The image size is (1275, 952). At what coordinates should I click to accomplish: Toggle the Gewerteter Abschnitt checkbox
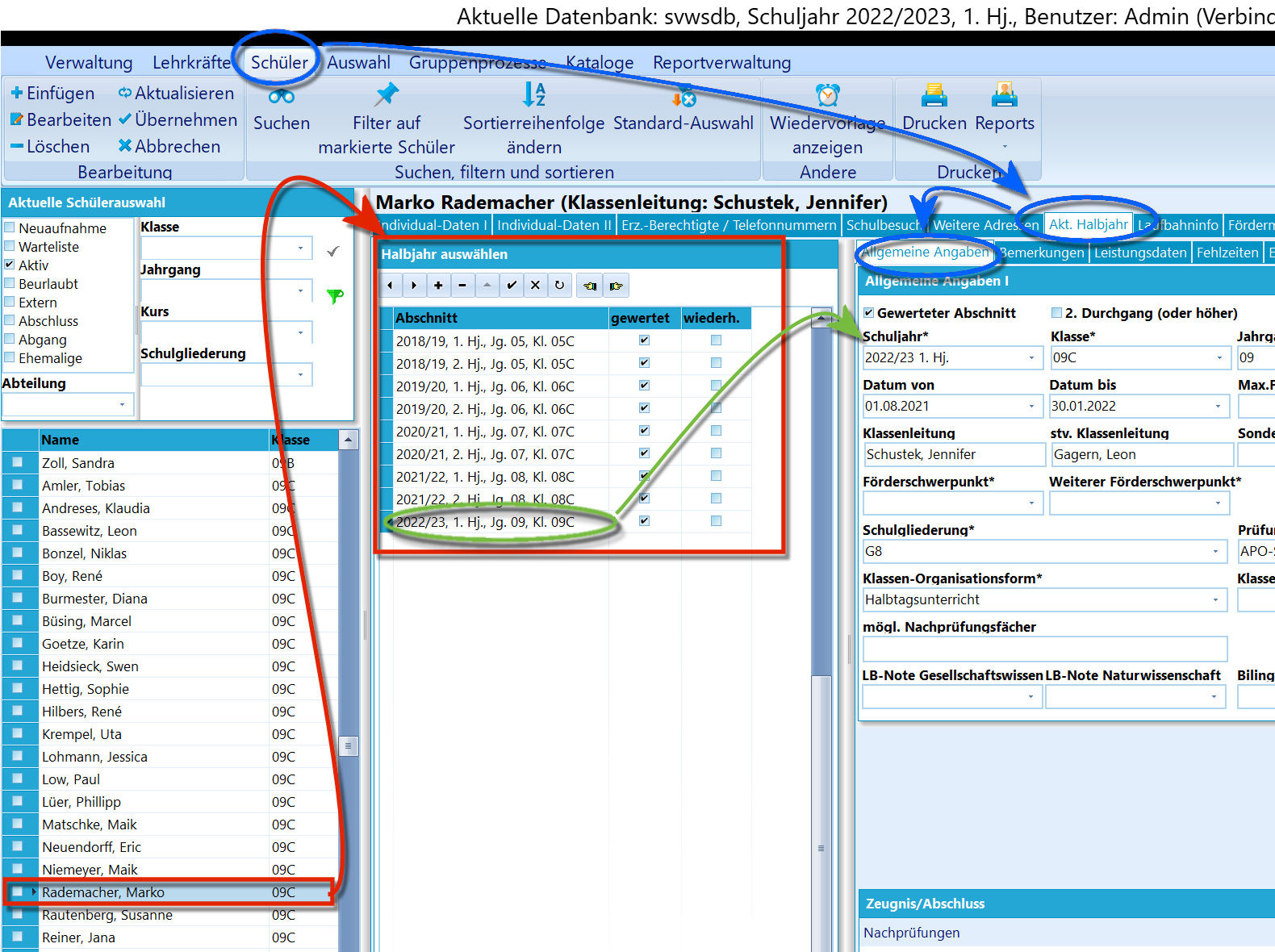point(869,313)
